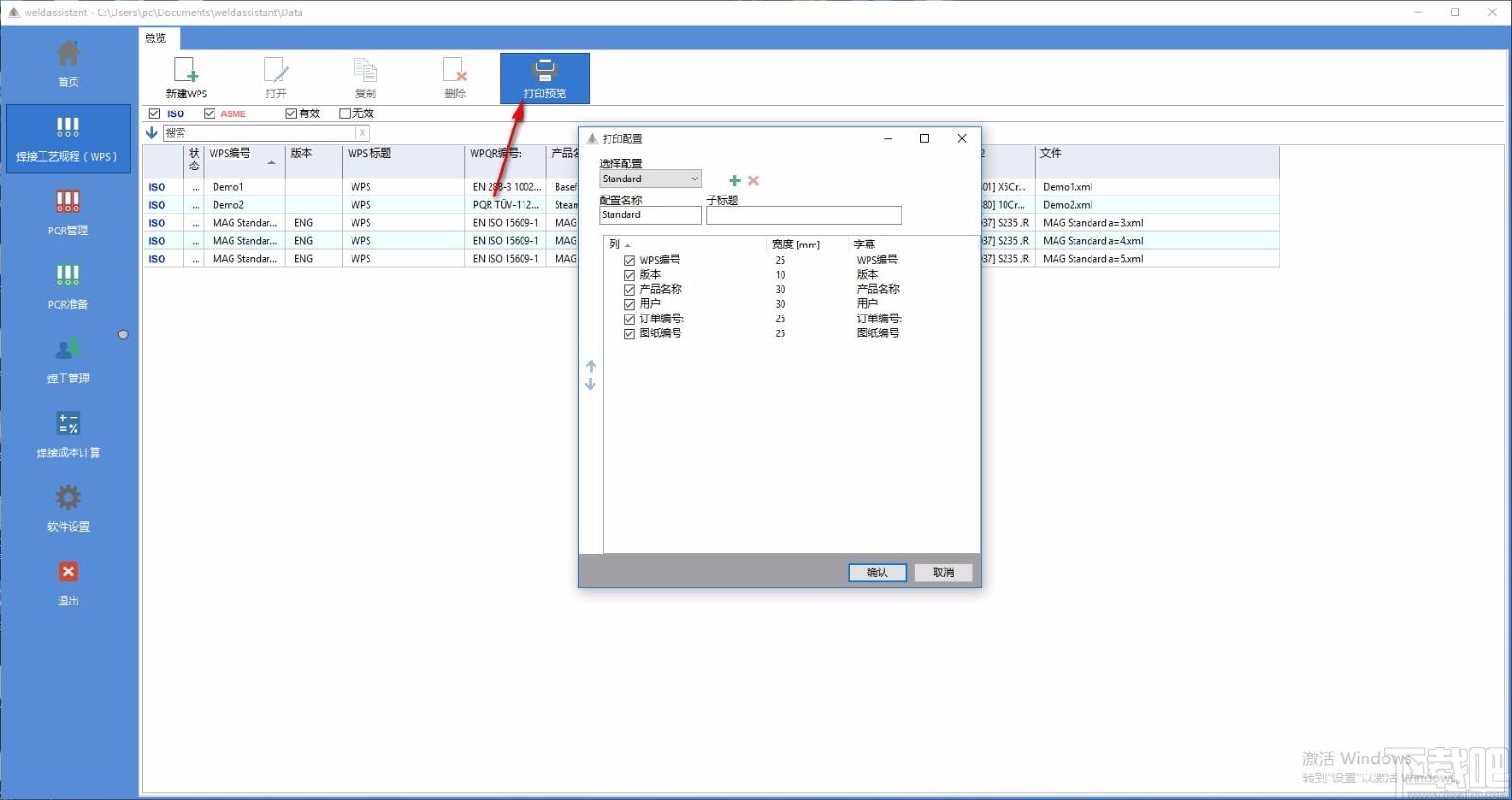Expand the 选择配置 Standard dropdown
This screenshot has width=1512, height=800.
(695, 179)
